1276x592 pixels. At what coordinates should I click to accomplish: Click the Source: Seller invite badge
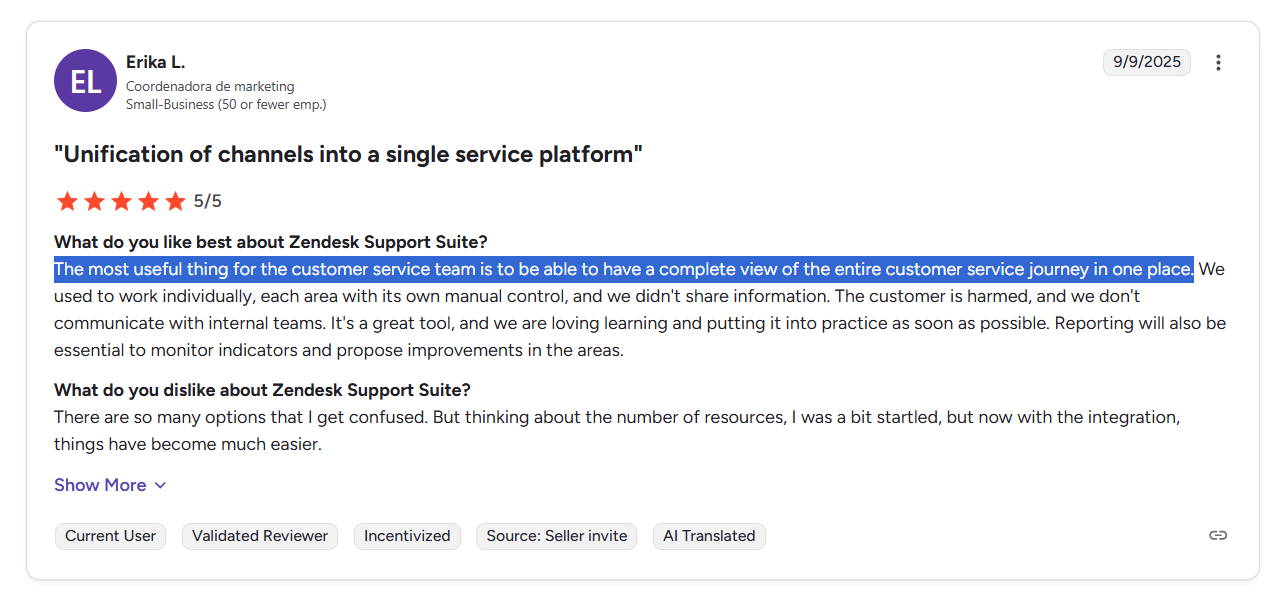[x=557, y=536]
